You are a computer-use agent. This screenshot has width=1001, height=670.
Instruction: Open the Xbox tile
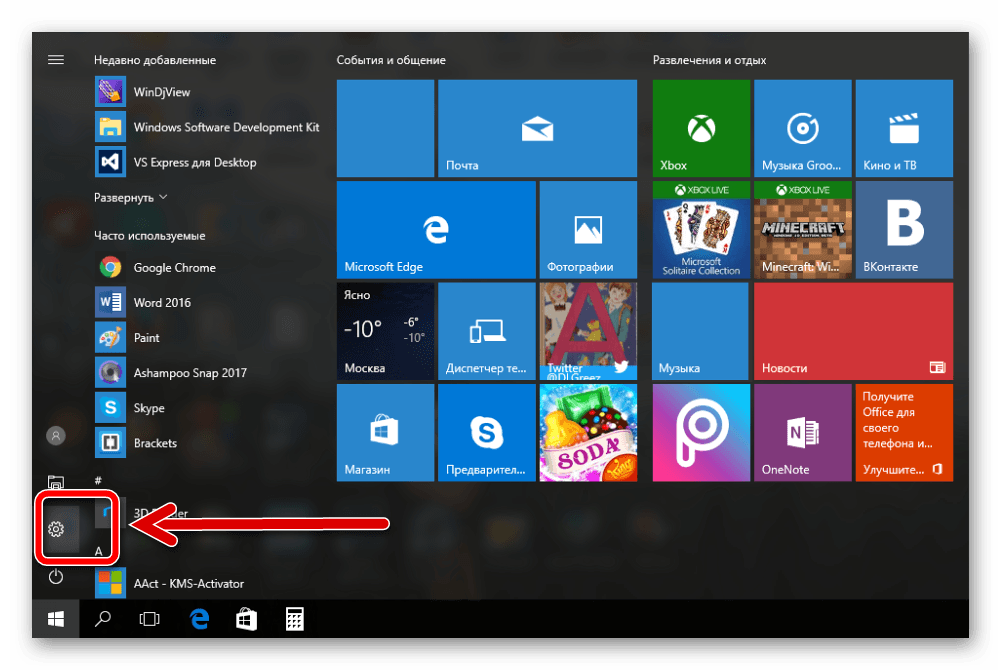pyautogui.click(x=701, y=128)
